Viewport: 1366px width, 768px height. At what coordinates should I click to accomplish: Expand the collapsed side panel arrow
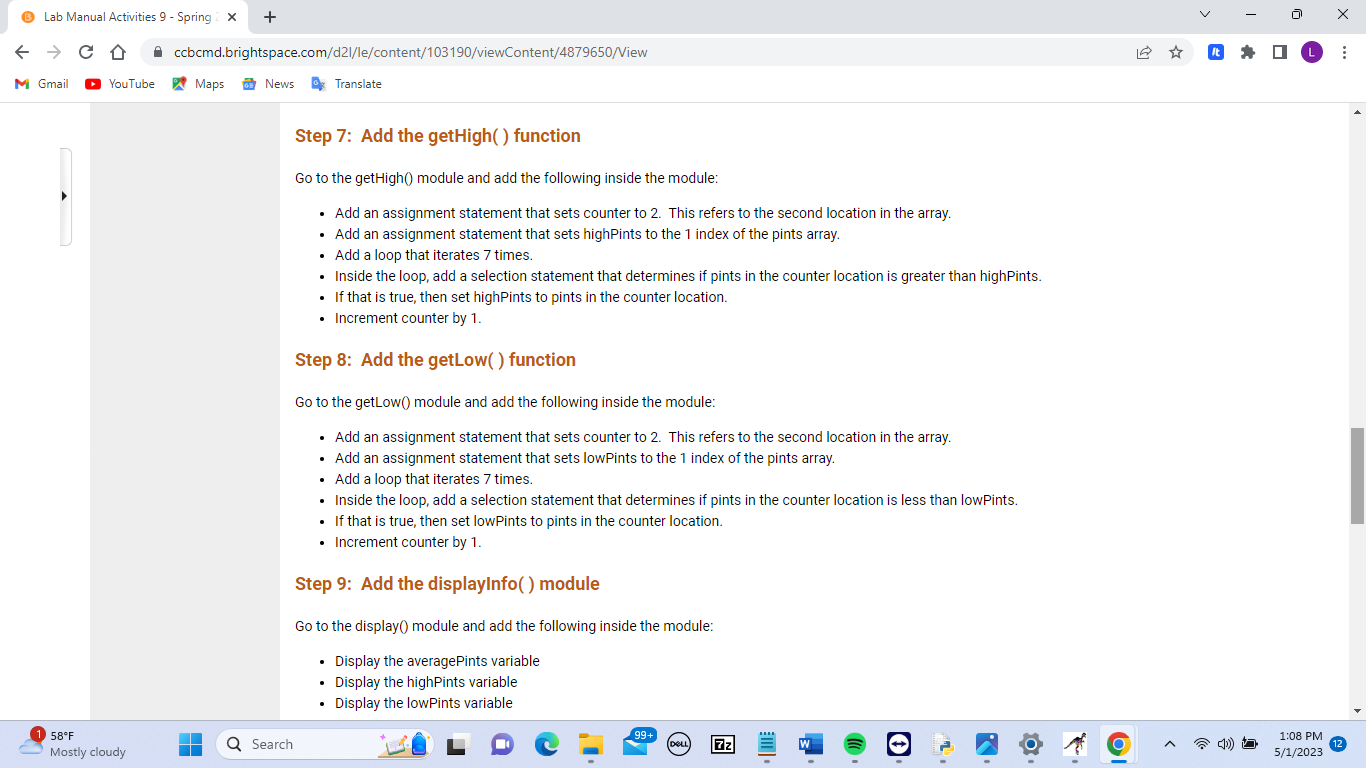pyautogui.click(x=63, y=196)
